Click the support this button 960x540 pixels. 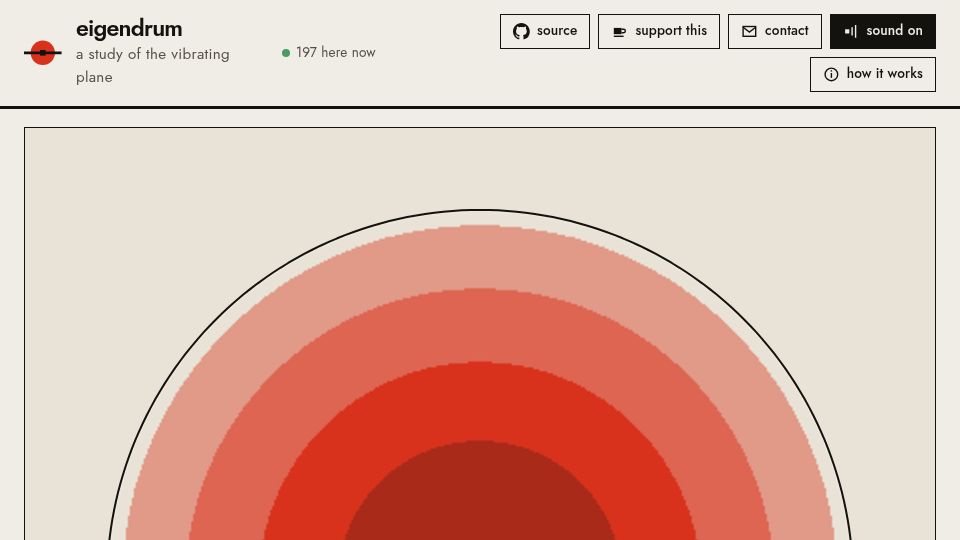(x=659, y=31)
